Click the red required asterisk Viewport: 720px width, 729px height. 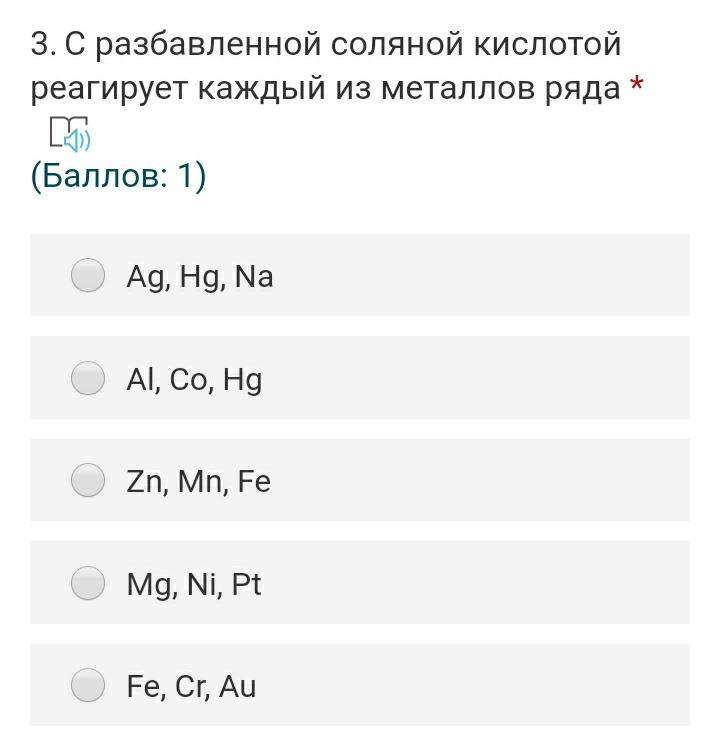click(636, 87)
